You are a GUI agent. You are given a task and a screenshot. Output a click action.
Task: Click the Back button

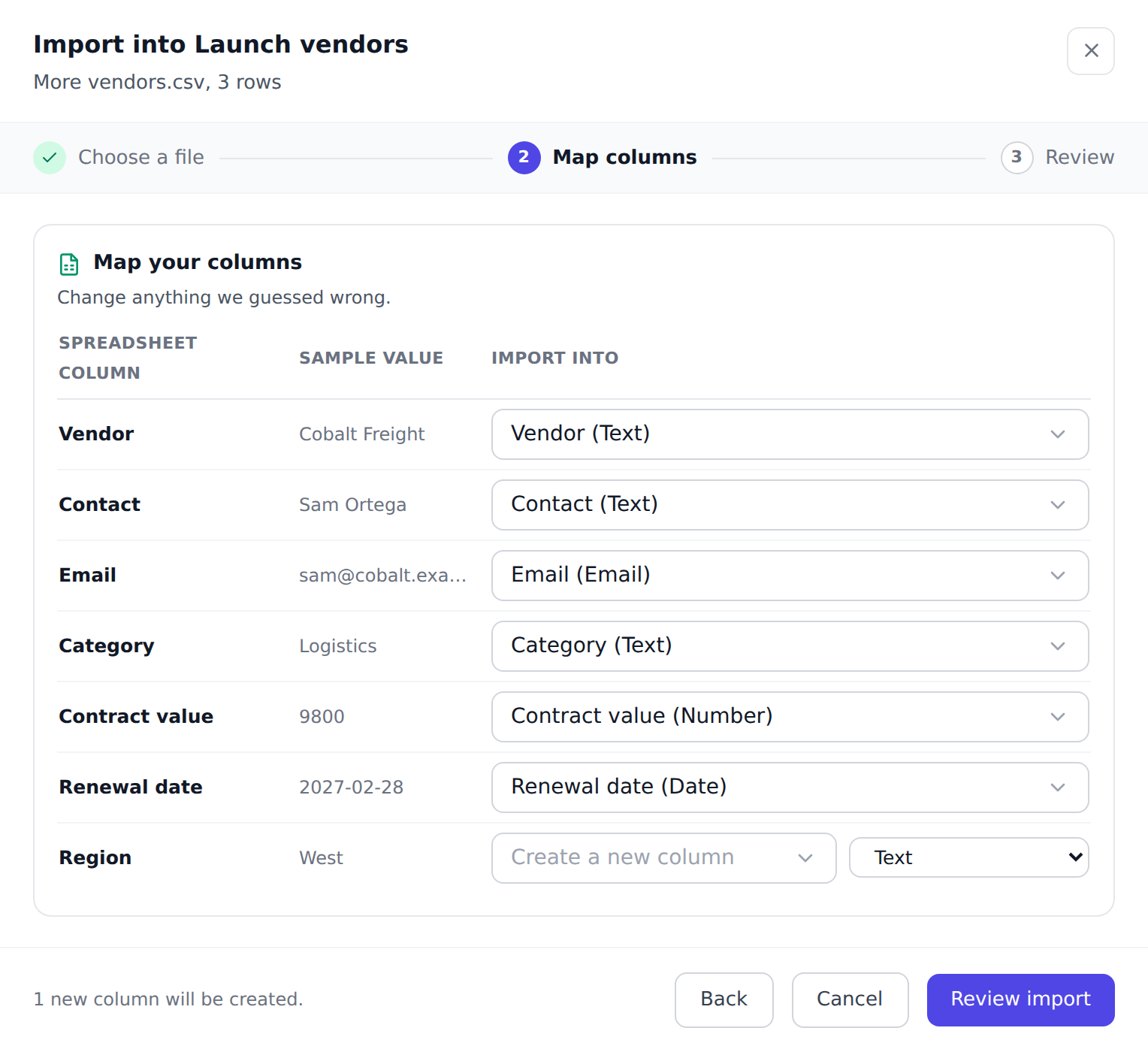point(724,999)
